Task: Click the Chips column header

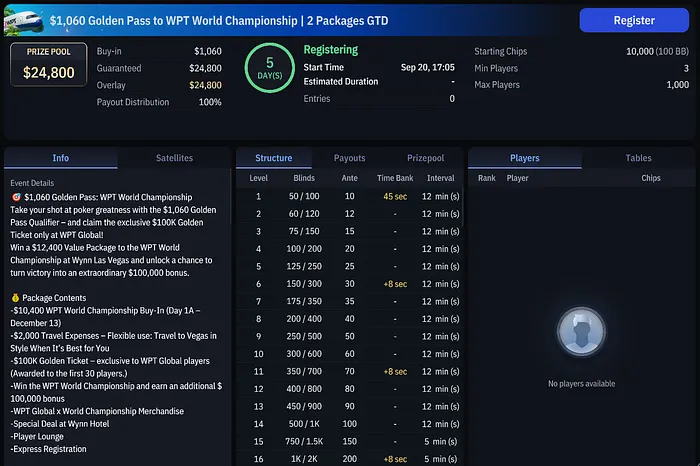Action: [651, 178]
